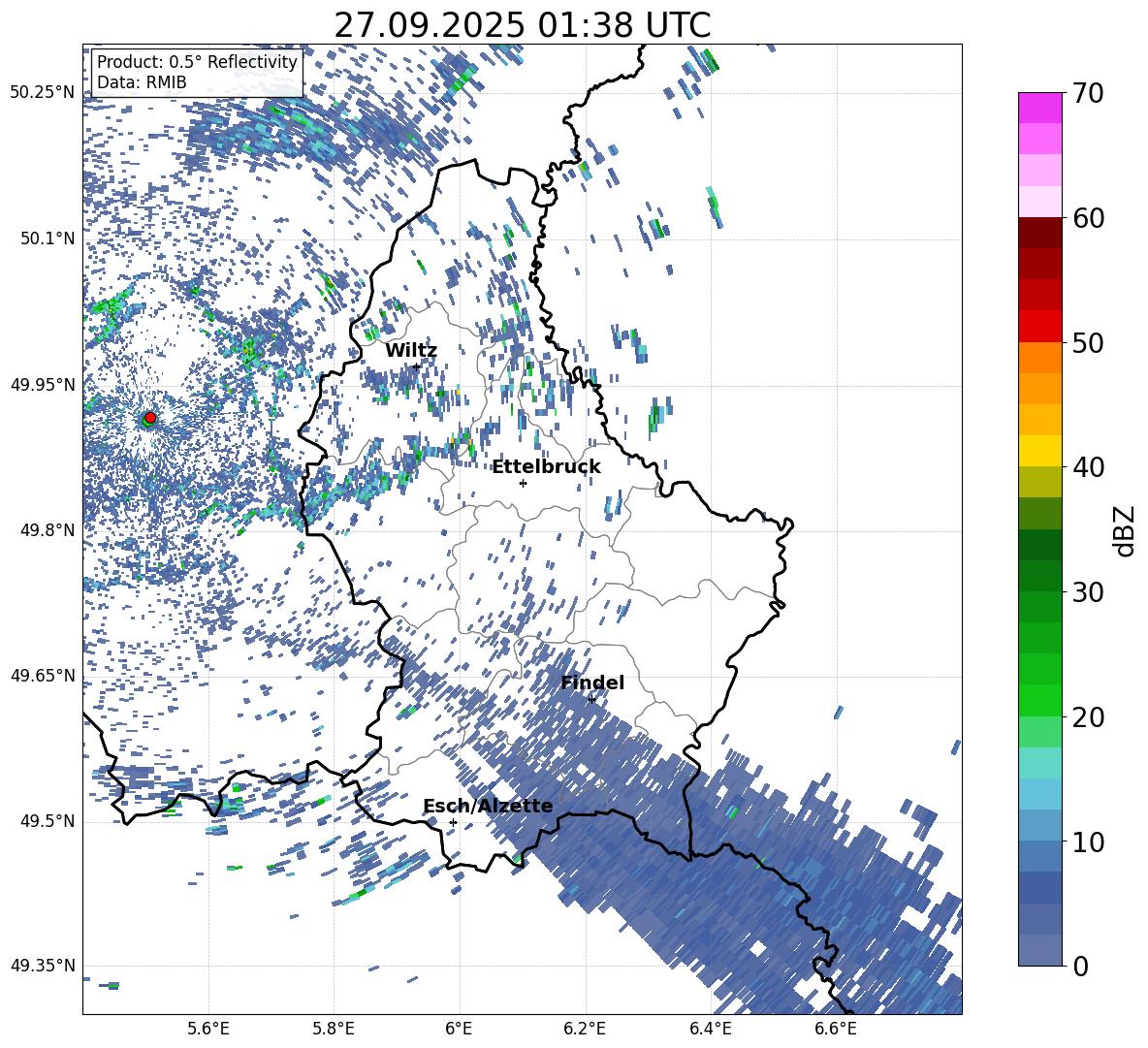Click the 50.1°N latitude tick label
Viewport: 1148px width, 1048px height.
pyautogui.click(x=48, y=238)
